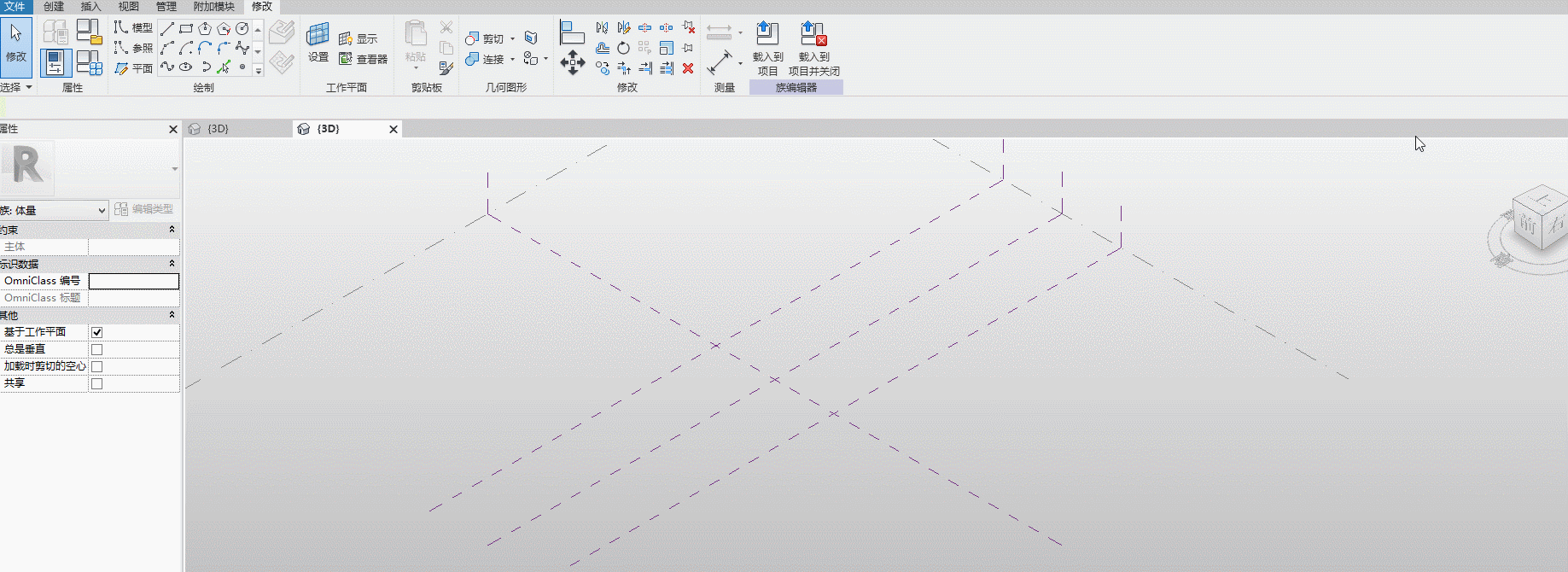1568x572 pixels.
Task: Select the Line draw tool
Action: pos(167,29)
